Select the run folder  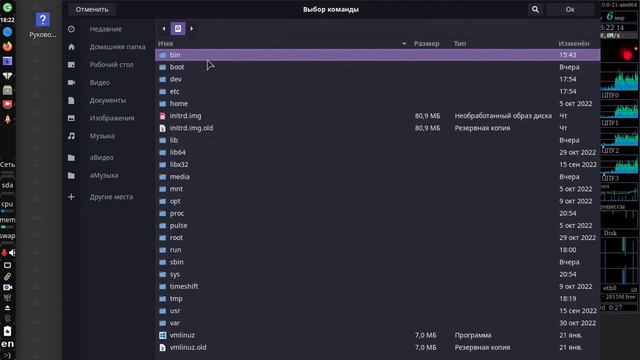378,250
